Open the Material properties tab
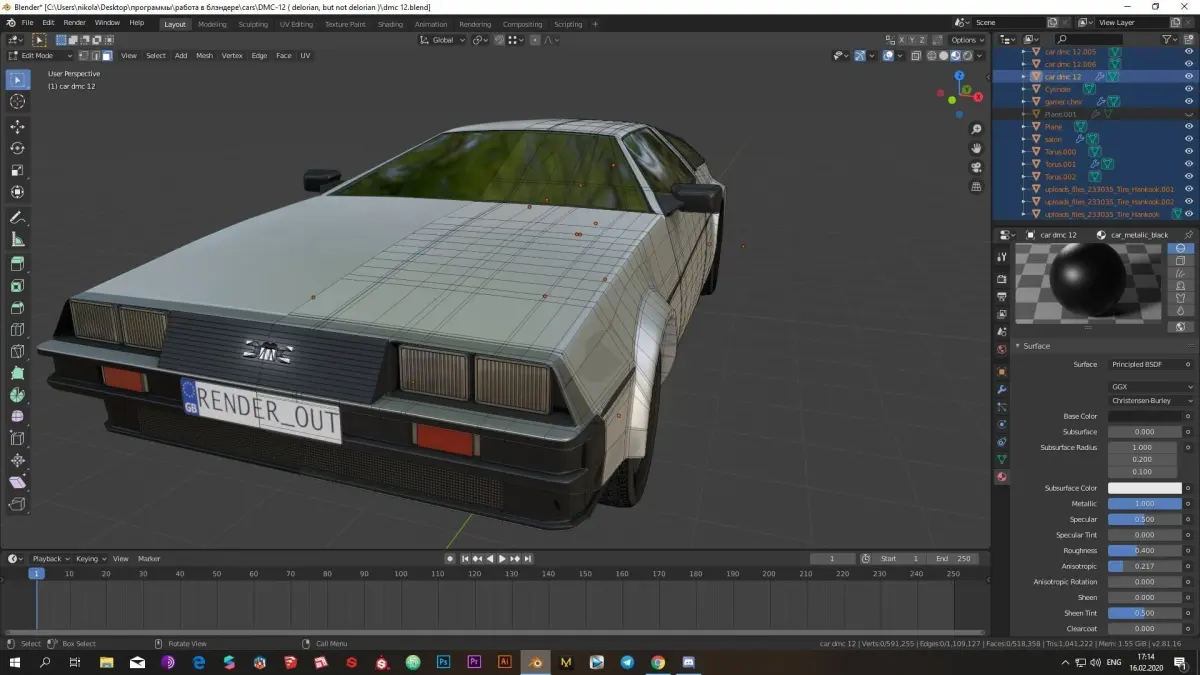Viewport: 1200px width, 675px height. coord(1001,477)
